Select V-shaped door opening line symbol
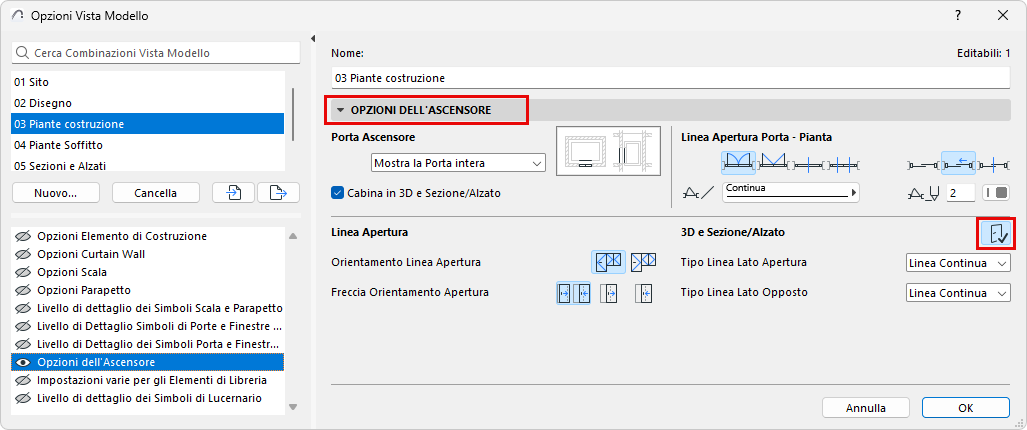 [x=775, y=161]
